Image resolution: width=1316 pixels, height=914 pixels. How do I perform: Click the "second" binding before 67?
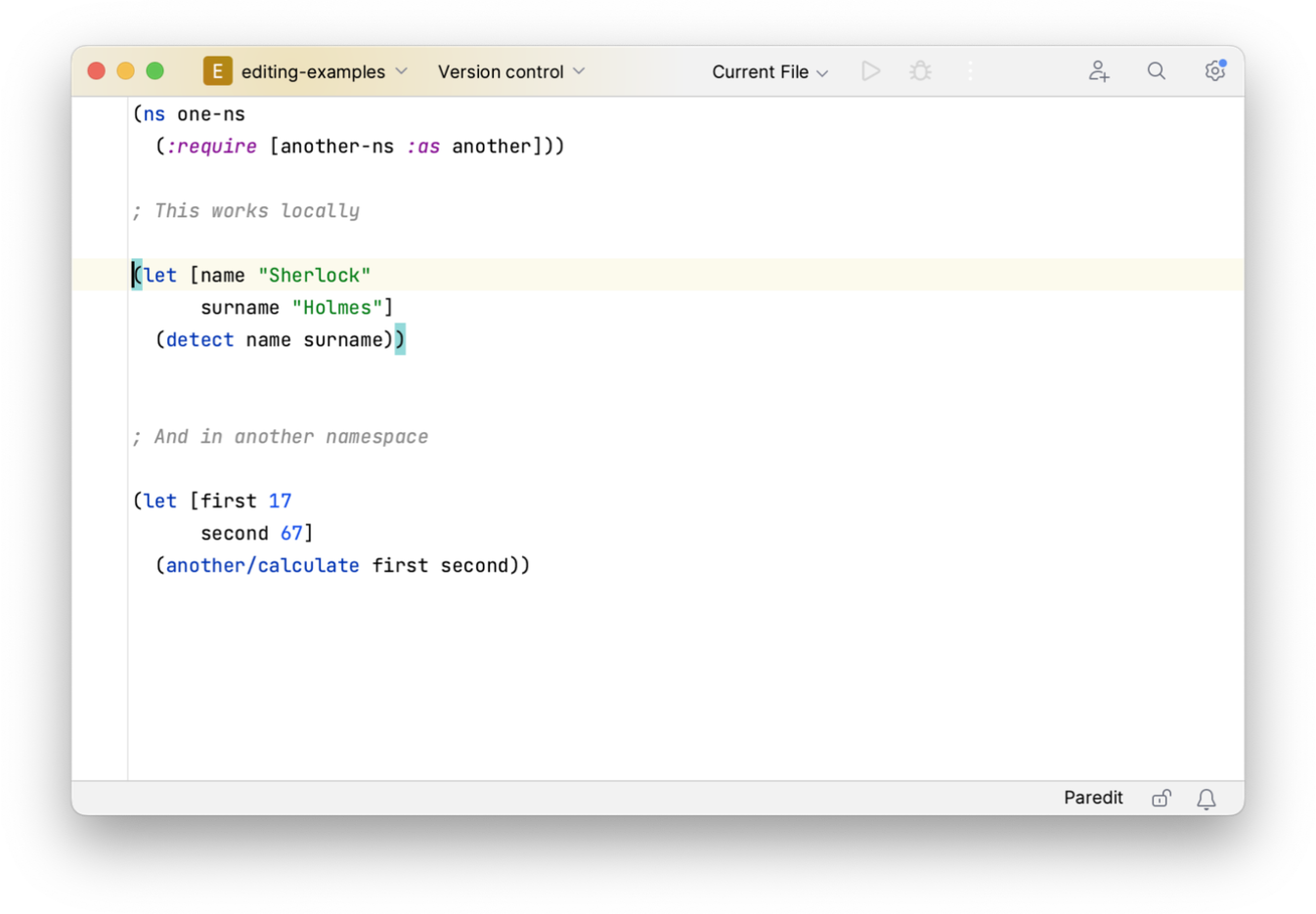[234, 534]
